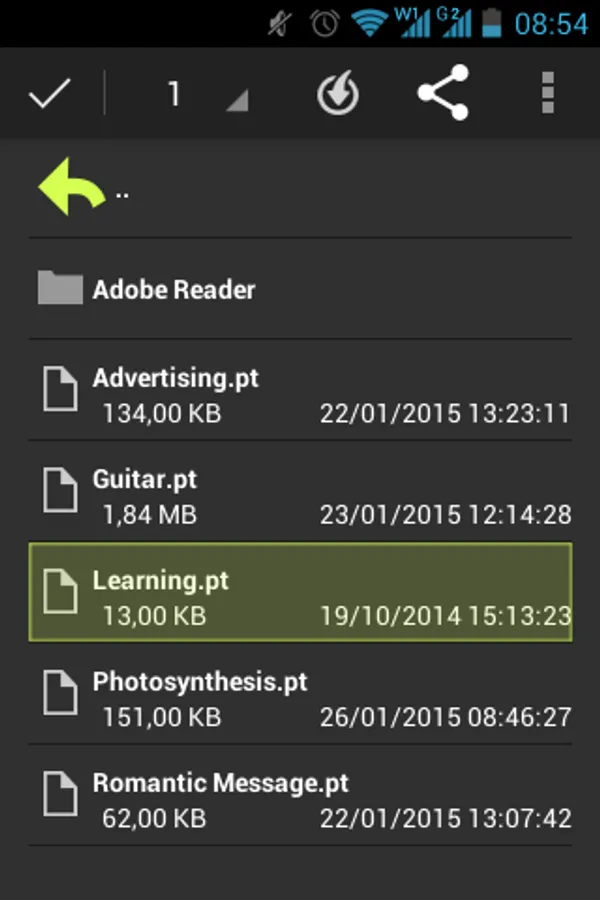The image size is (600, 900).
Task: Tap the green back arrow icon
Action: point(70,187)
